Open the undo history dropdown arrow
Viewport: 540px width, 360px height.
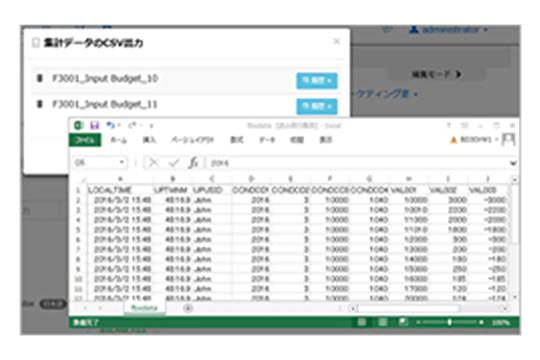[x=119, y=125]
